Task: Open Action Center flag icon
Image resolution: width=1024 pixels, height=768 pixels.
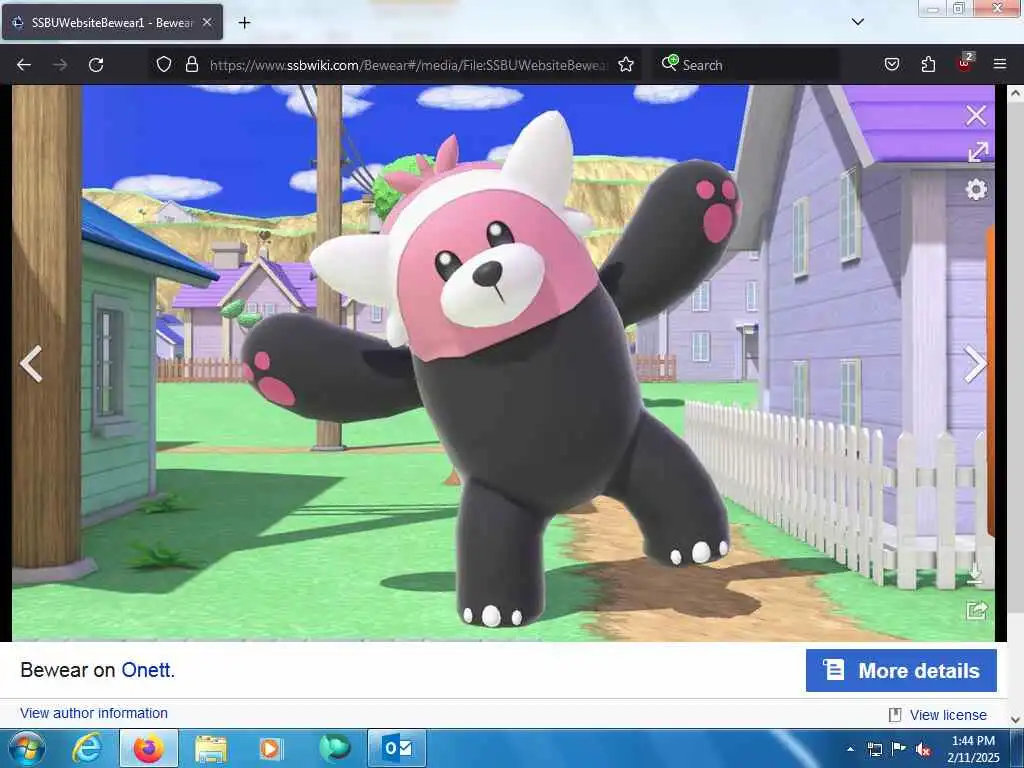Action: [x=899, y=748]
